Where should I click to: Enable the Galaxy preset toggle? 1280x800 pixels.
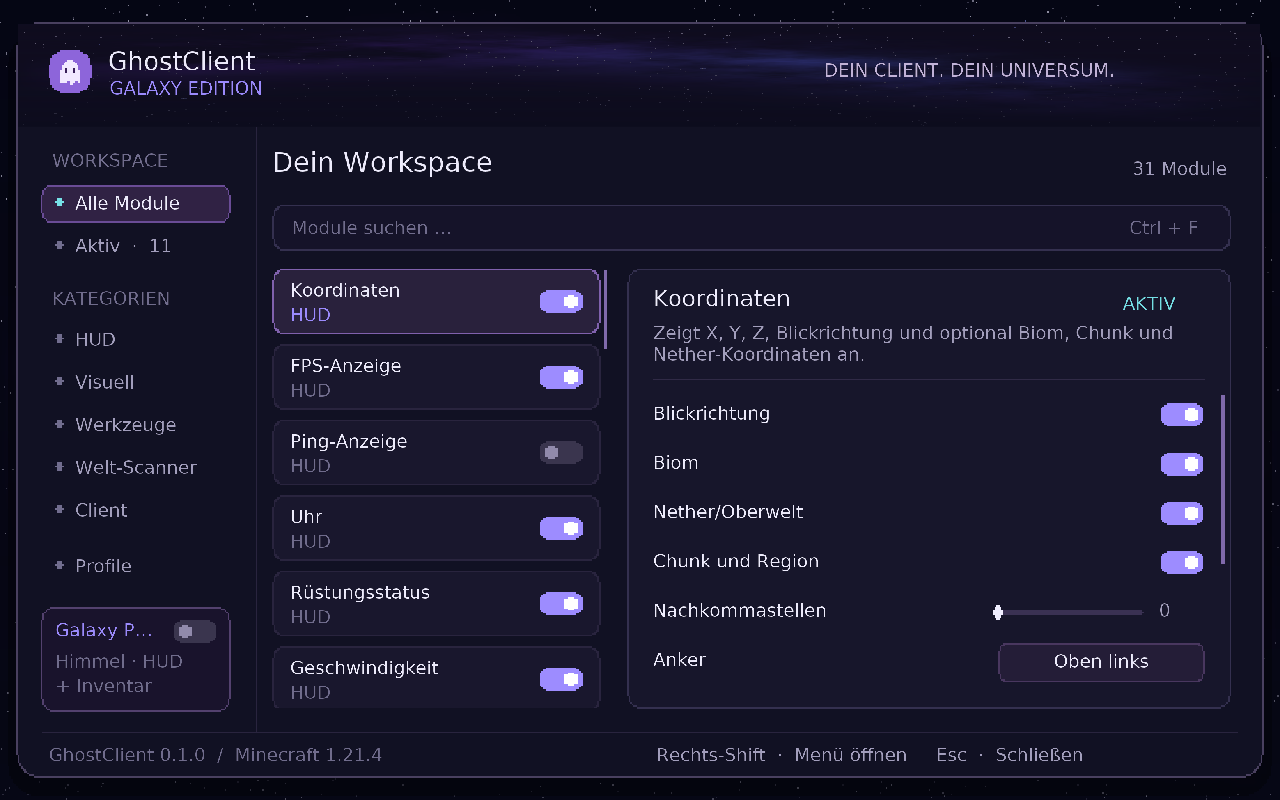[x=194, y=631]
